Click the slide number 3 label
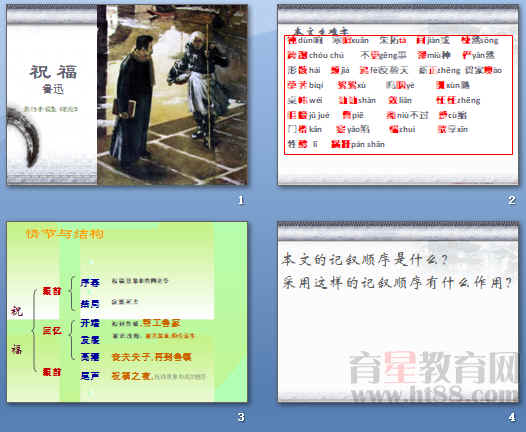The width and height of the screenshot is (526, 432). tap(241, 417)
